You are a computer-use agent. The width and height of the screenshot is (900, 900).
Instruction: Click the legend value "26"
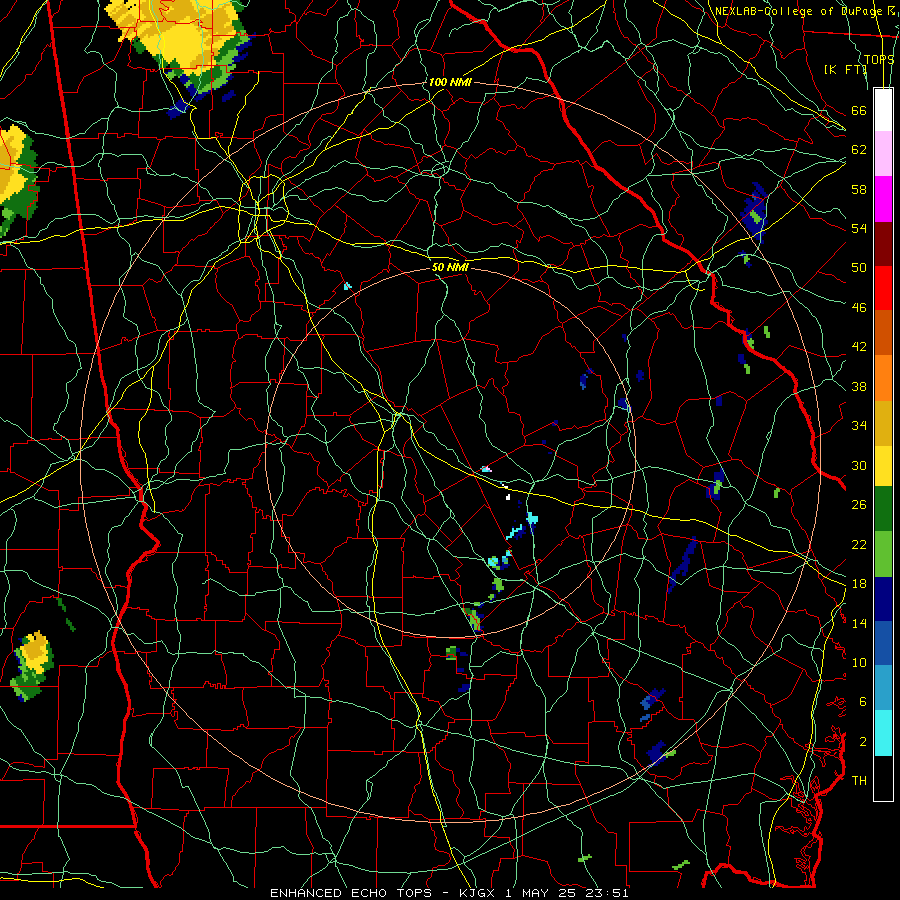pyautogui.click(x=859, y=505)
